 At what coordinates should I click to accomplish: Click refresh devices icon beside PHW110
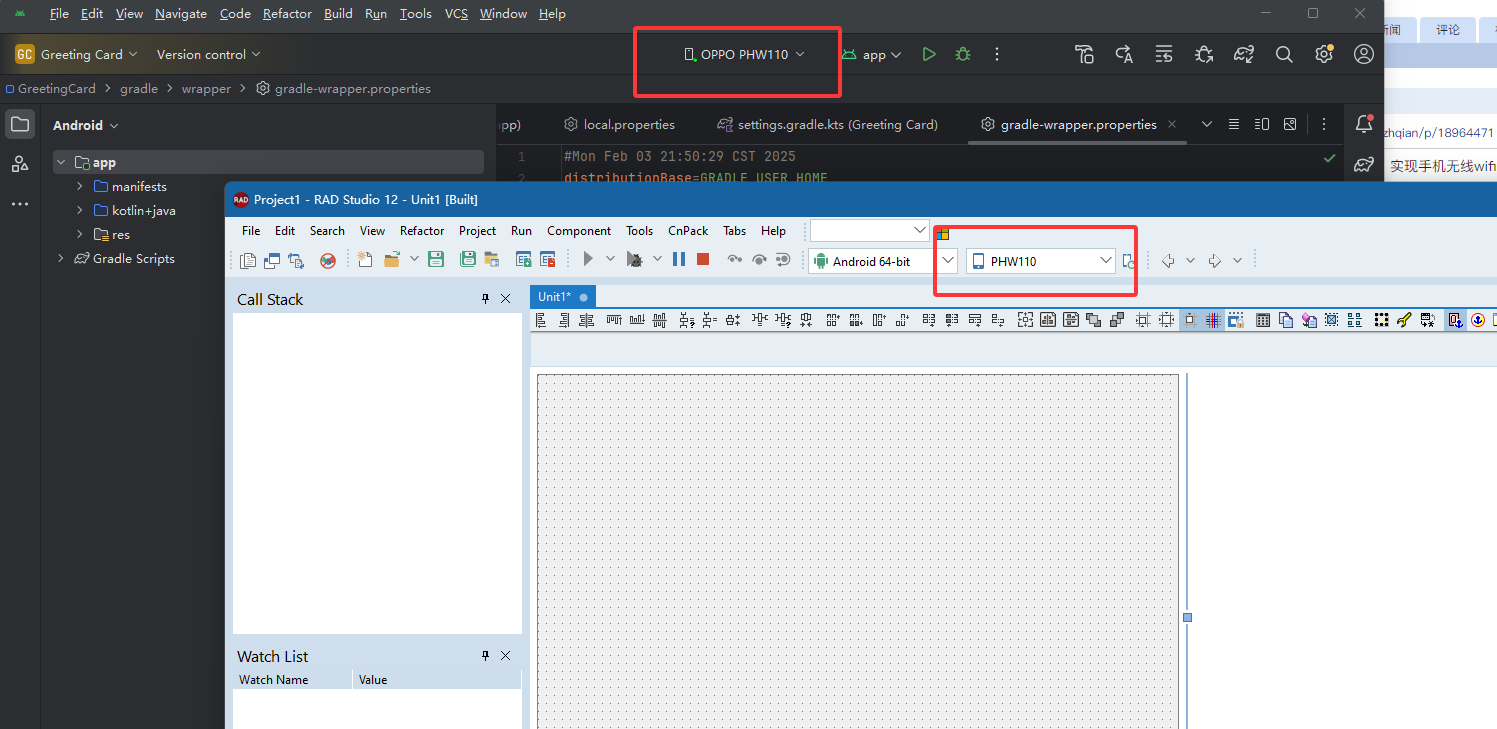[x=1128, y=261]
